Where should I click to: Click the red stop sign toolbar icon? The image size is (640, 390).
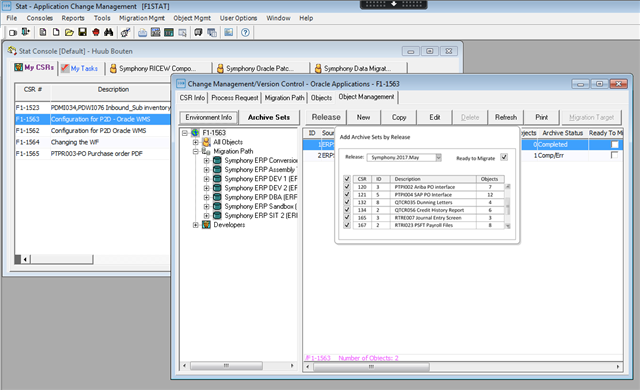(x=96, y=32)
